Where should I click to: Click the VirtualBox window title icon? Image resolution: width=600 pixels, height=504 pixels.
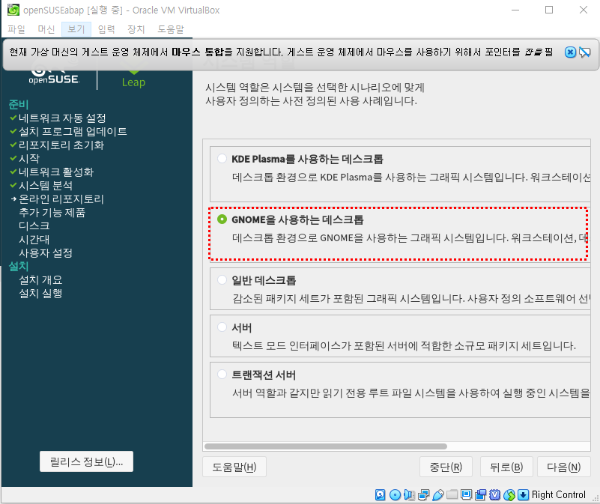tap(13, 10)
